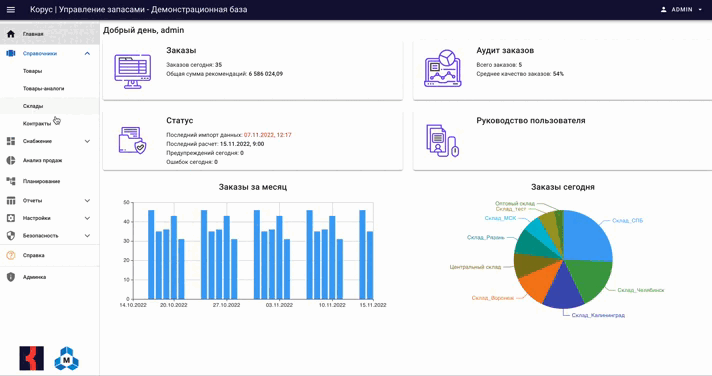Click the Справка question mark icon
The height and width of the screenshot is (376, 712).
(11, 255)
